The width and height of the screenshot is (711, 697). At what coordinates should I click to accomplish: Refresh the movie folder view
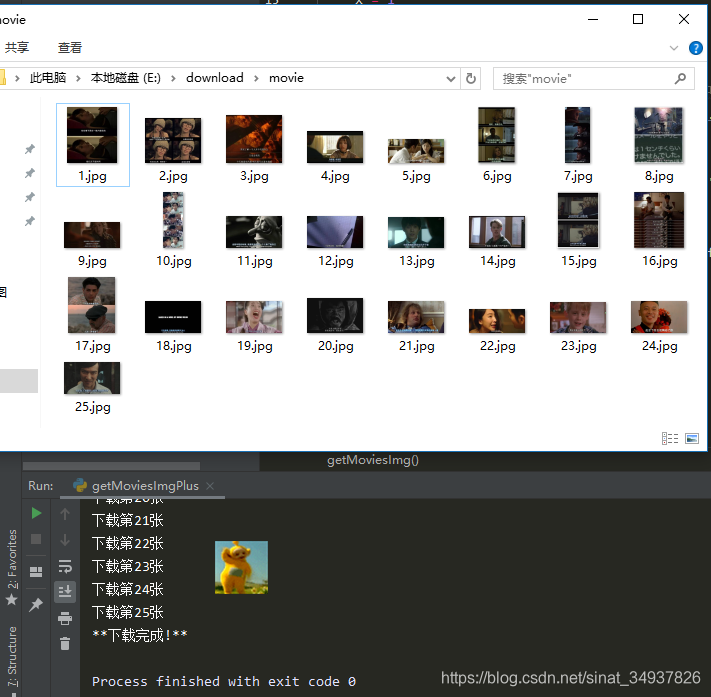pyautogui.click(x=471, y=78)
